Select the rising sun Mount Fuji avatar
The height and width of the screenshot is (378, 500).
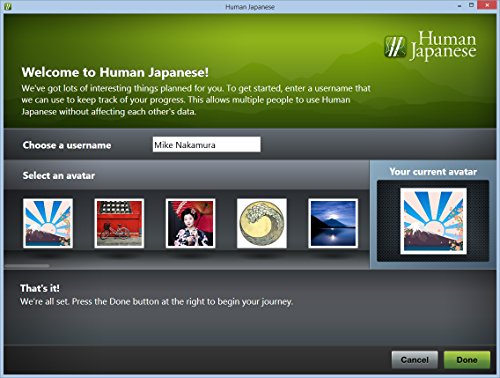(x=48, y=223)
